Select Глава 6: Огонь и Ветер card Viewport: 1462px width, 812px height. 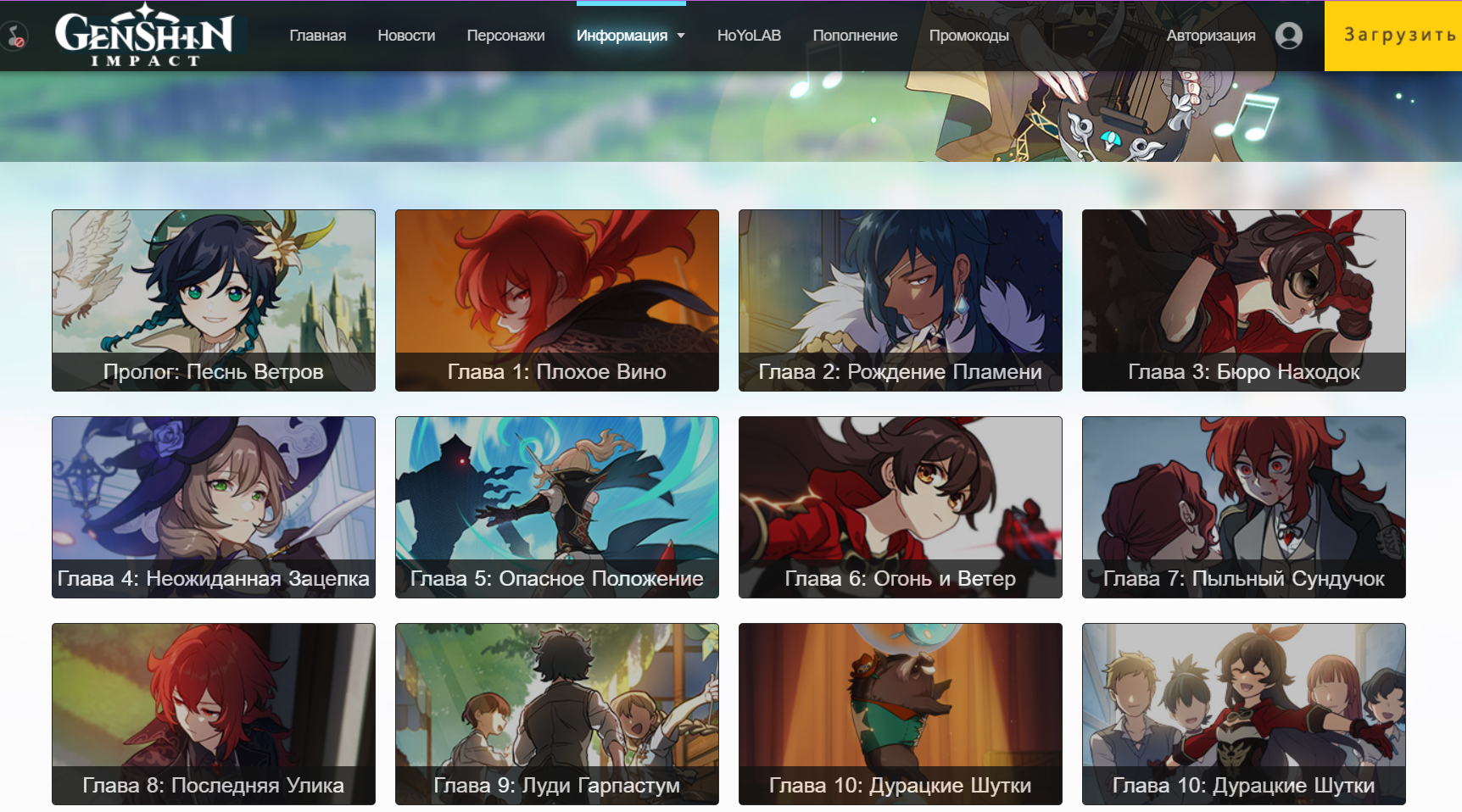coord(901,507)
